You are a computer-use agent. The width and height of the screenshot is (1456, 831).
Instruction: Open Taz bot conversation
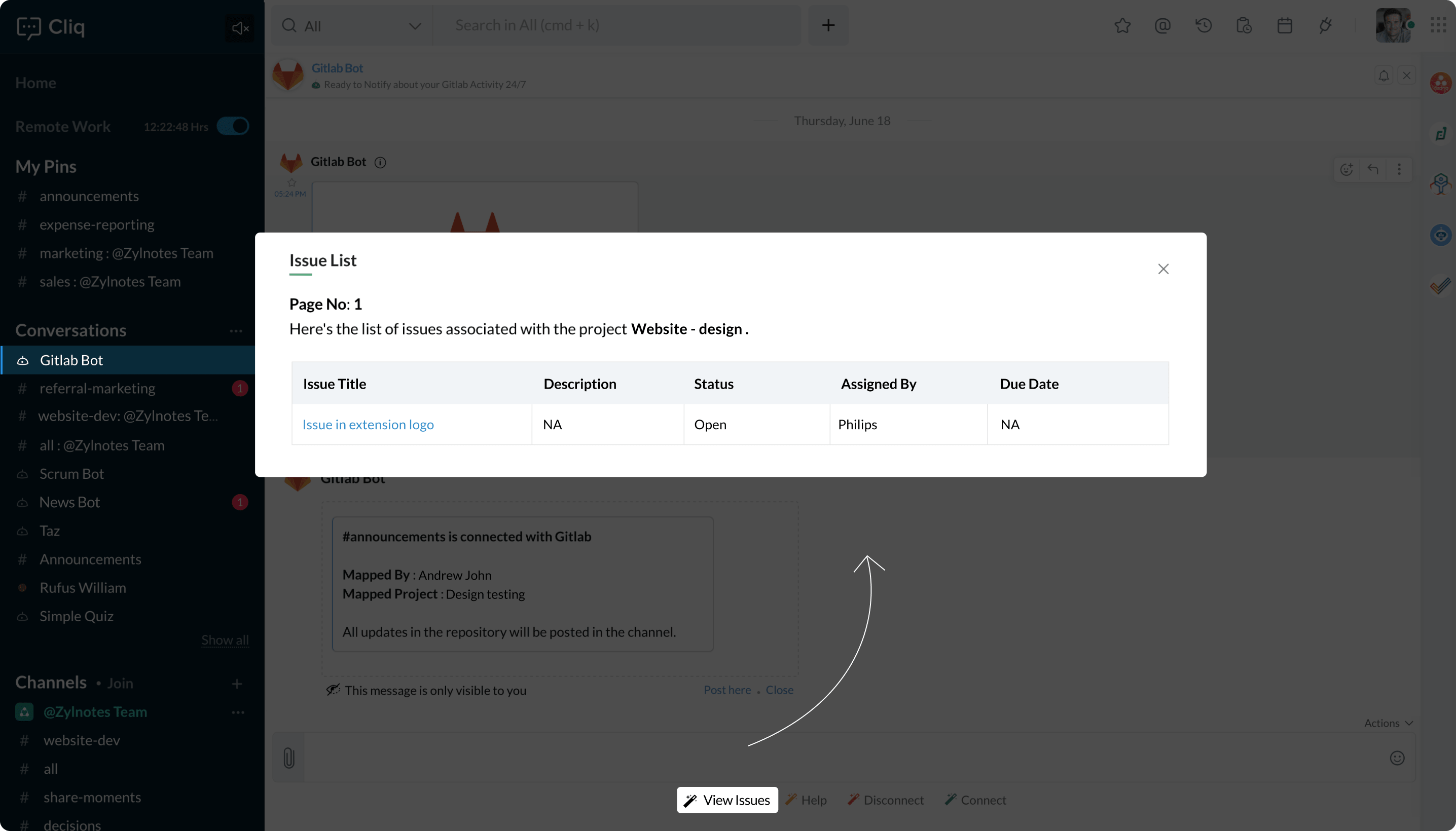pos(49,532)
